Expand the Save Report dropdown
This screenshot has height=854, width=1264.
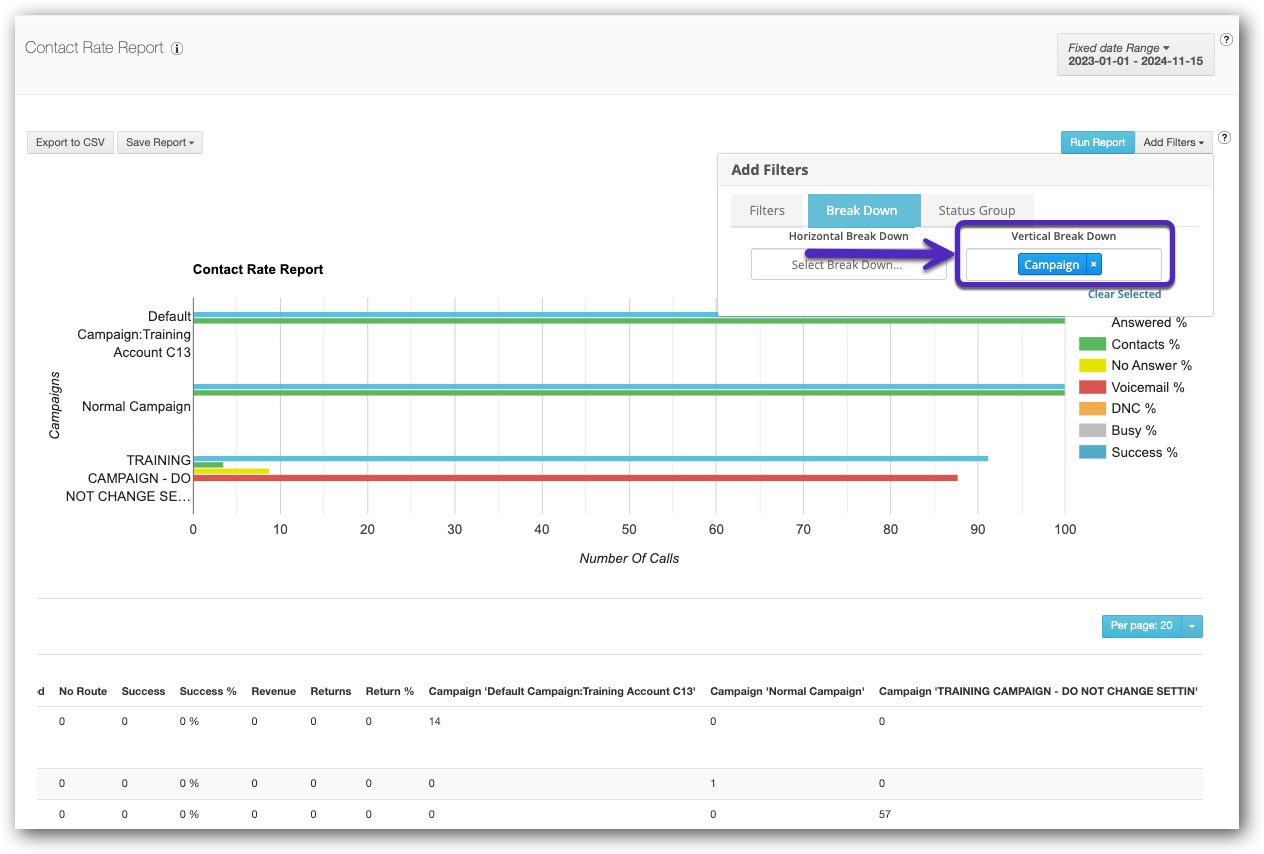point(160,142)
